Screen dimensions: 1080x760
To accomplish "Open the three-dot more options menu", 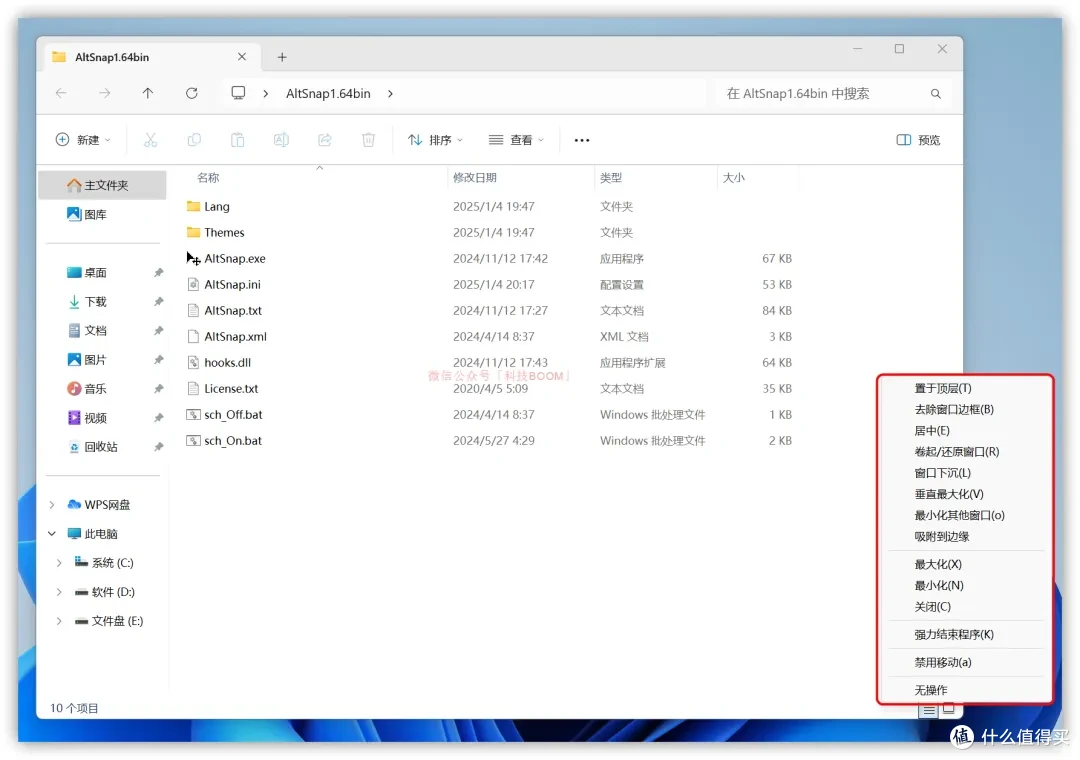I will pos(582,141).
